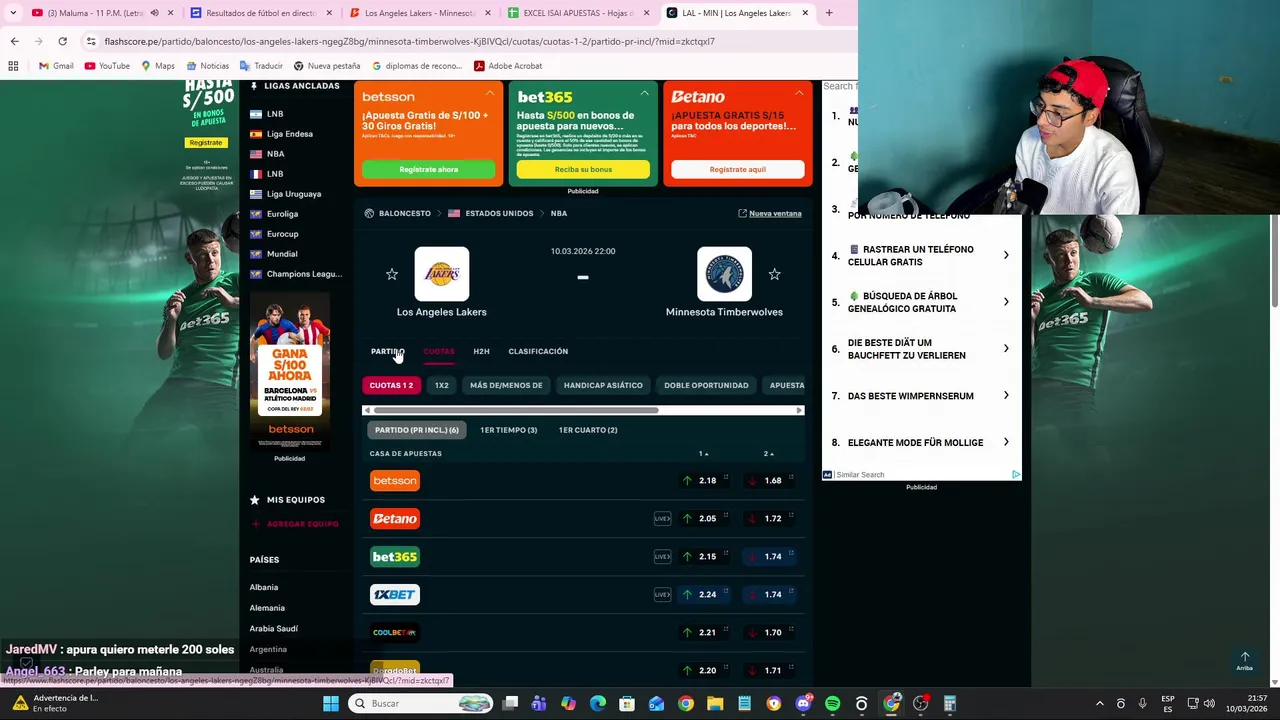Click Betano odds 1.72
This screenshot has height=720, width=1280.
coord(773,519)
